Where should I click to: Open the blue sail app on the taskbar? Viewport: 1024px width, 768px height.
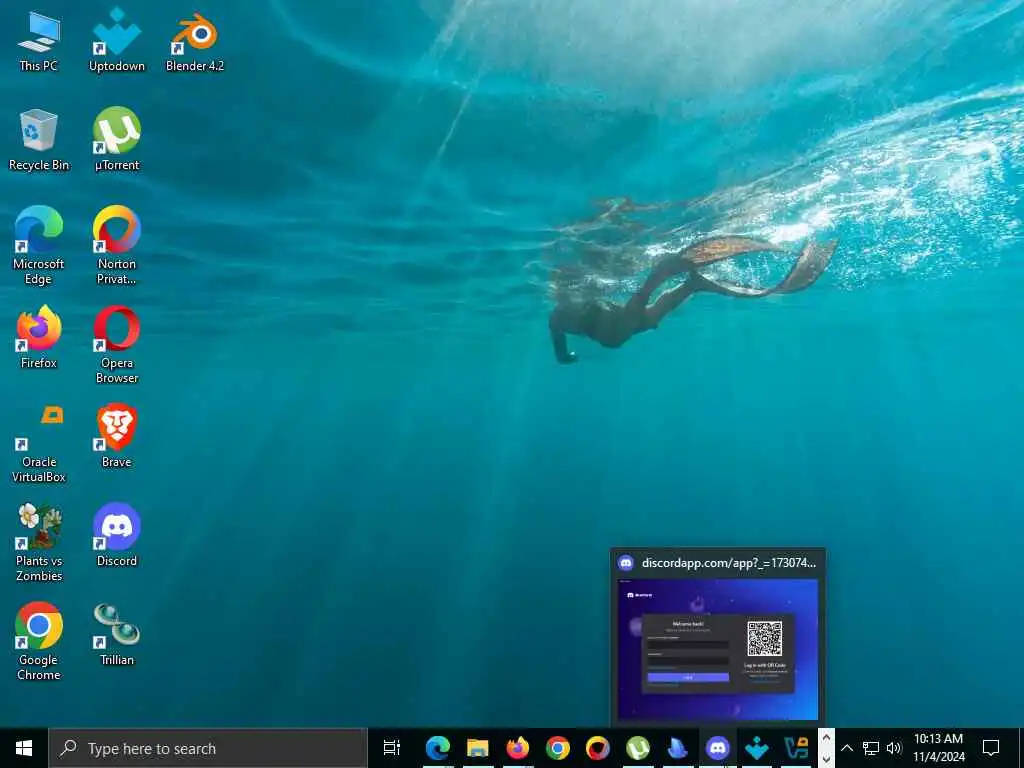pyautogui.click(x=678, y=748)
